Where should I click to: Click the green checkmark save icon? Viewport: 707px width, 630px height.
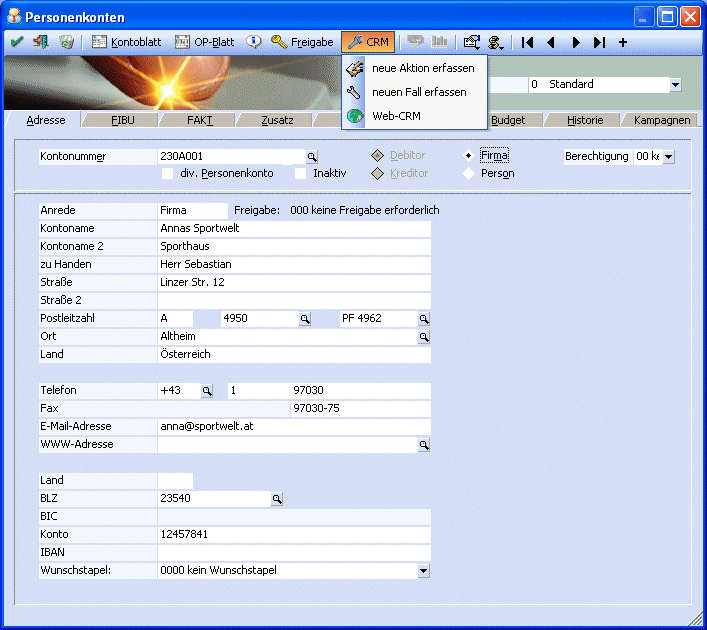[17, 42]
